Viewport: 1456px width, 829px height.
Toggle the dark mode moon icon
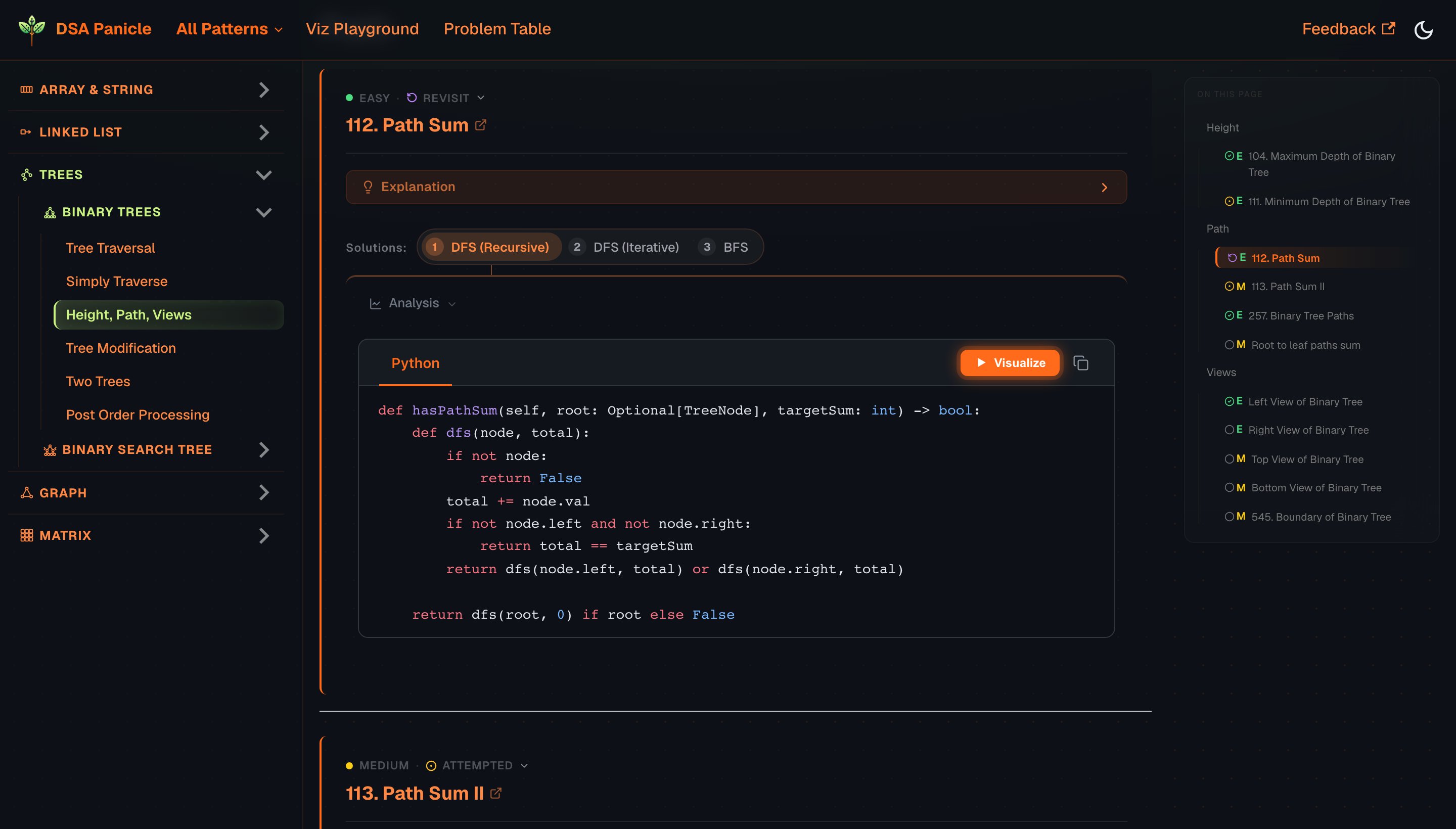click(x=1423, y=30)
